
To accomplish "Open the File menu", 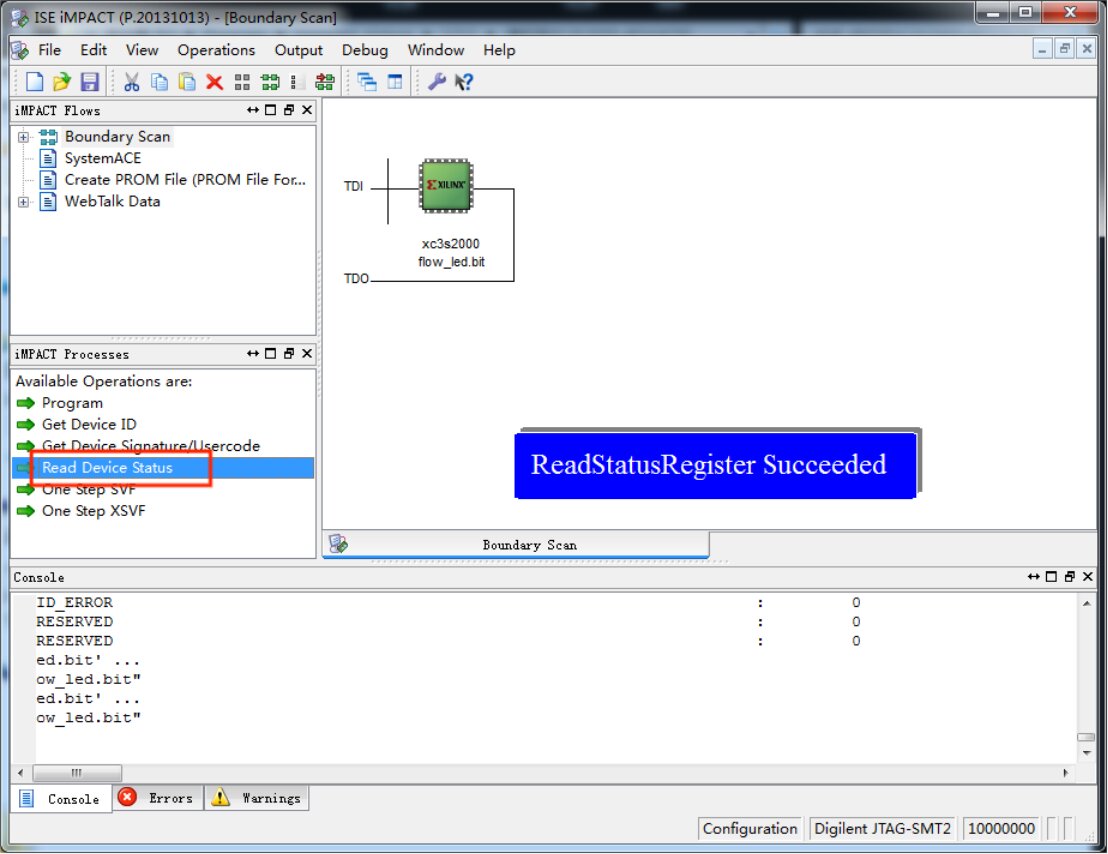I will tap(49, 50).
